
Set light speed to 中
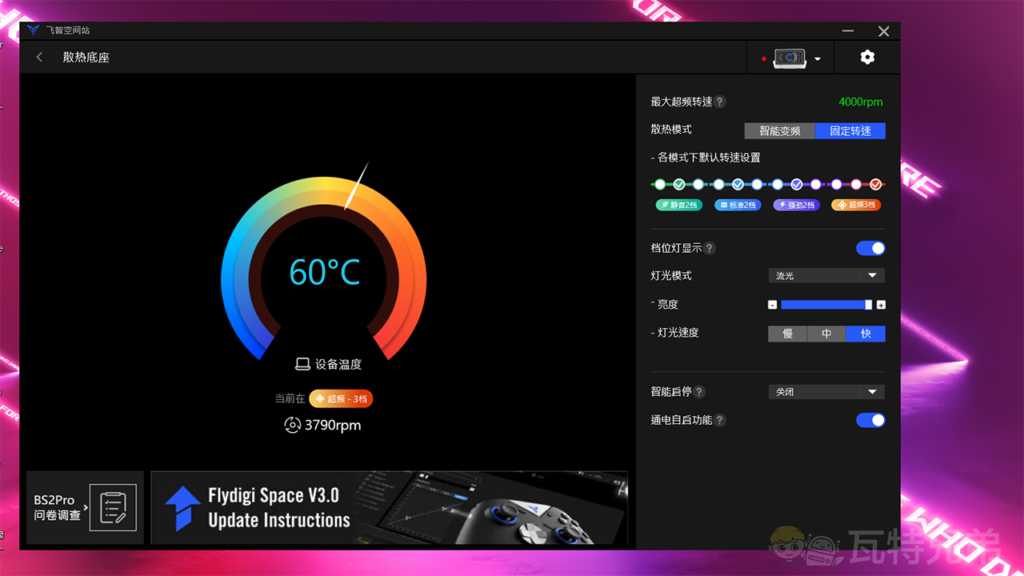click(x=827, y=334)
